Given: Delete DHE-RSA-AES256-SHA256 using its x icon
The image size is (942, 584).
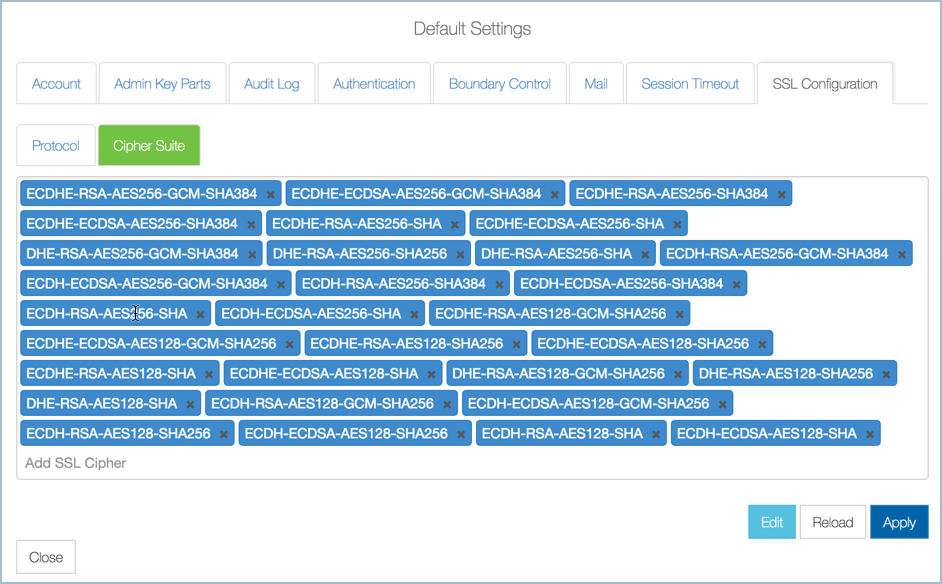Looking at the screenshot, I should (x=460, y=255).
